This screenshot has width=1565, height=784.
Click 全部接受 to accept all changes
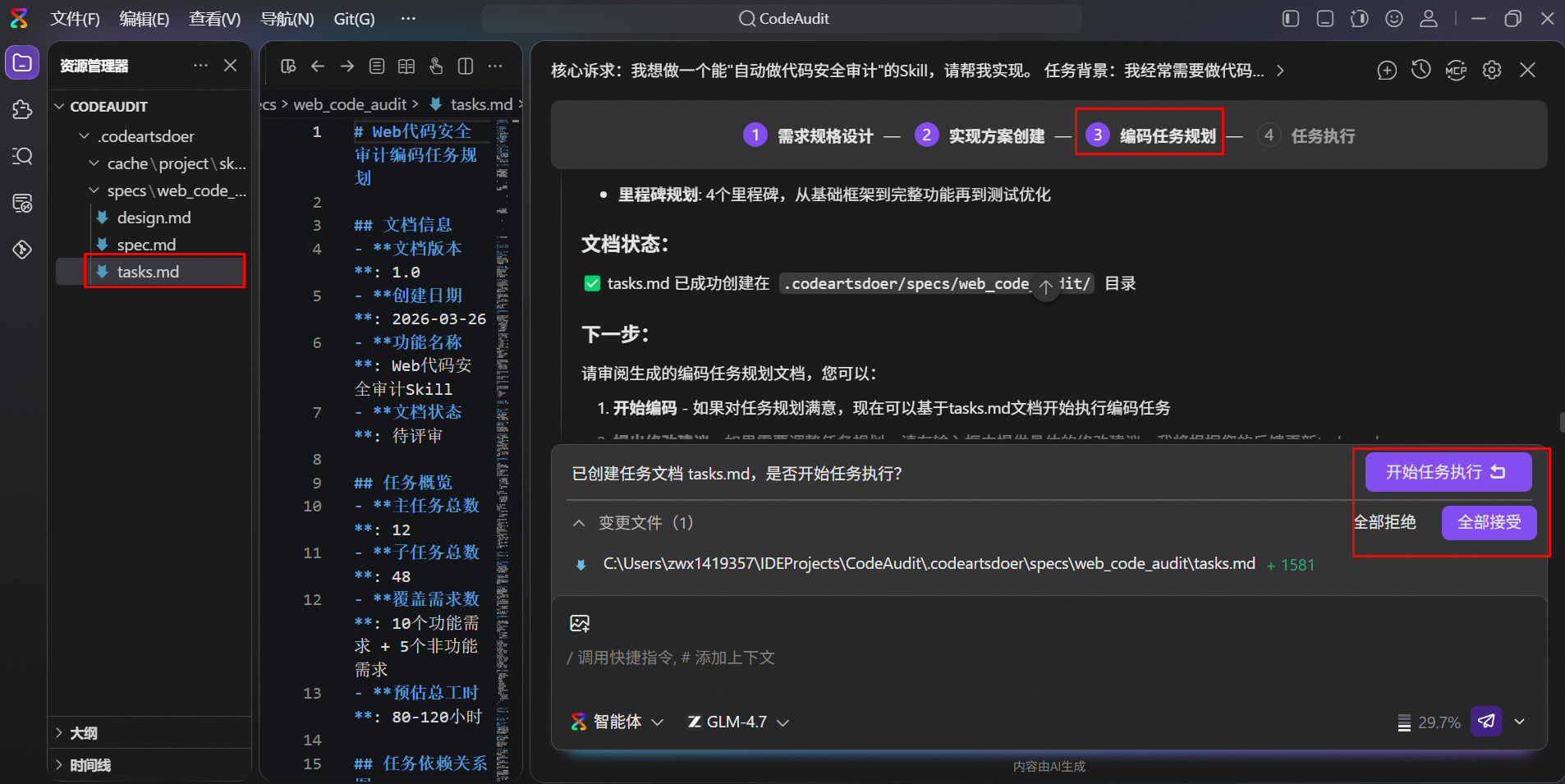(1489, 522)
